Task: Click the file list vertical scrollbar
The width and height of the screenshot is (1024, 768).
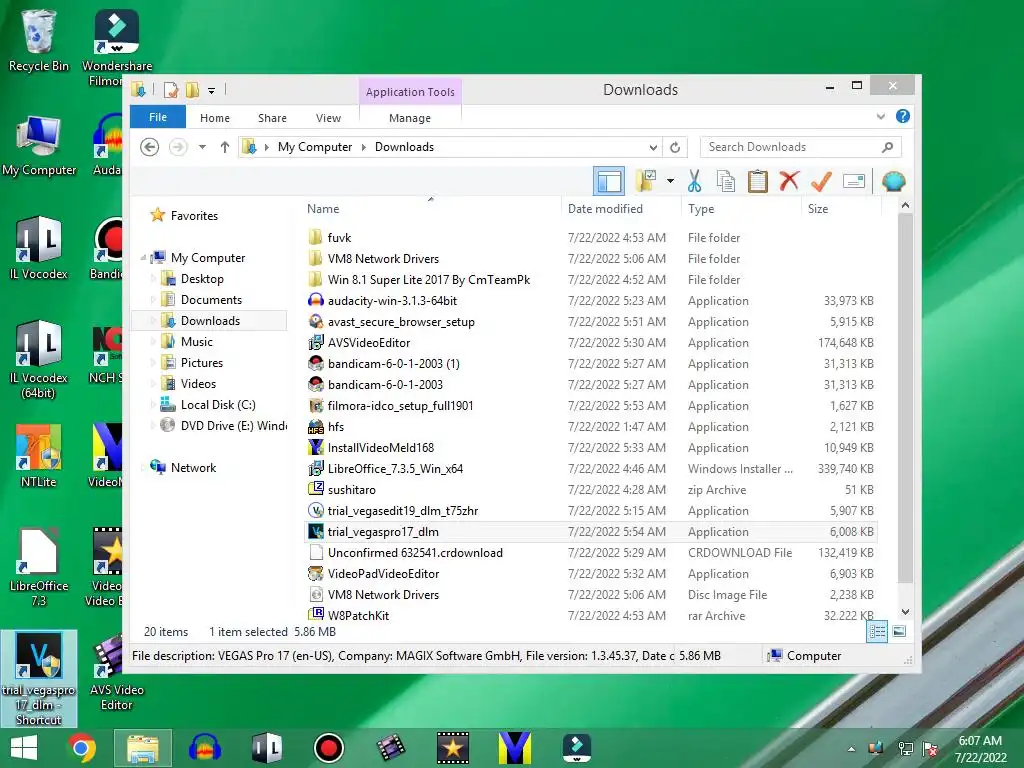Action: point(905,398)
